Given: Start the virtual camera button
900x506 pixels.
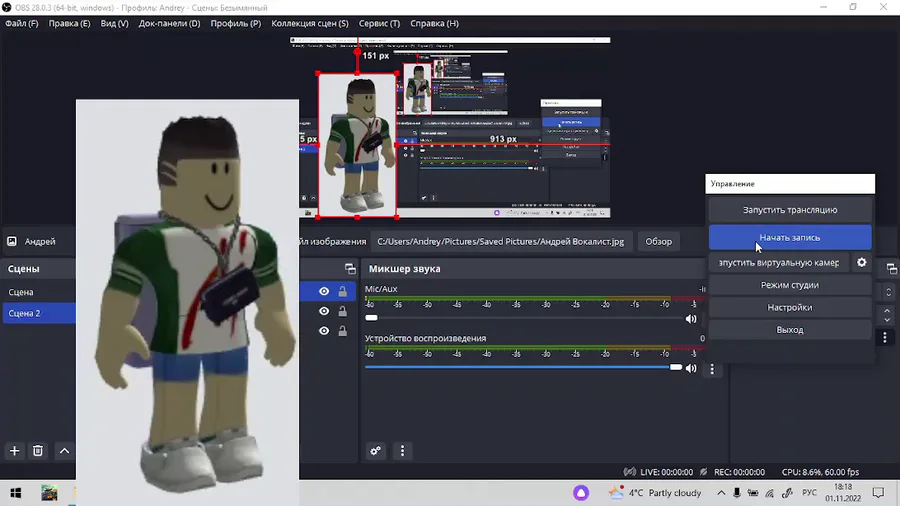Looking at the screenshot, I should click(778, 263).
